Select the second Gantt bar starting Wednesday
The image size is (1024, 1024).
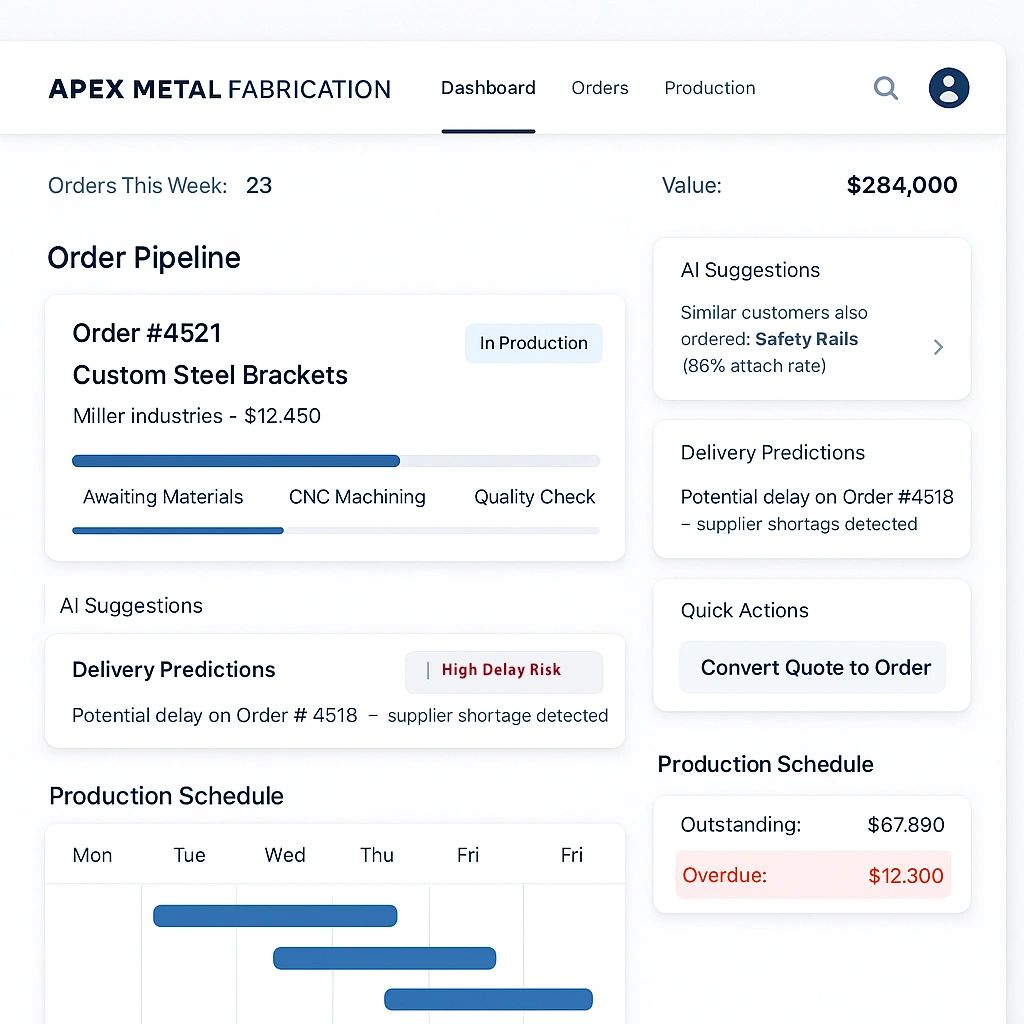(384, 958)
